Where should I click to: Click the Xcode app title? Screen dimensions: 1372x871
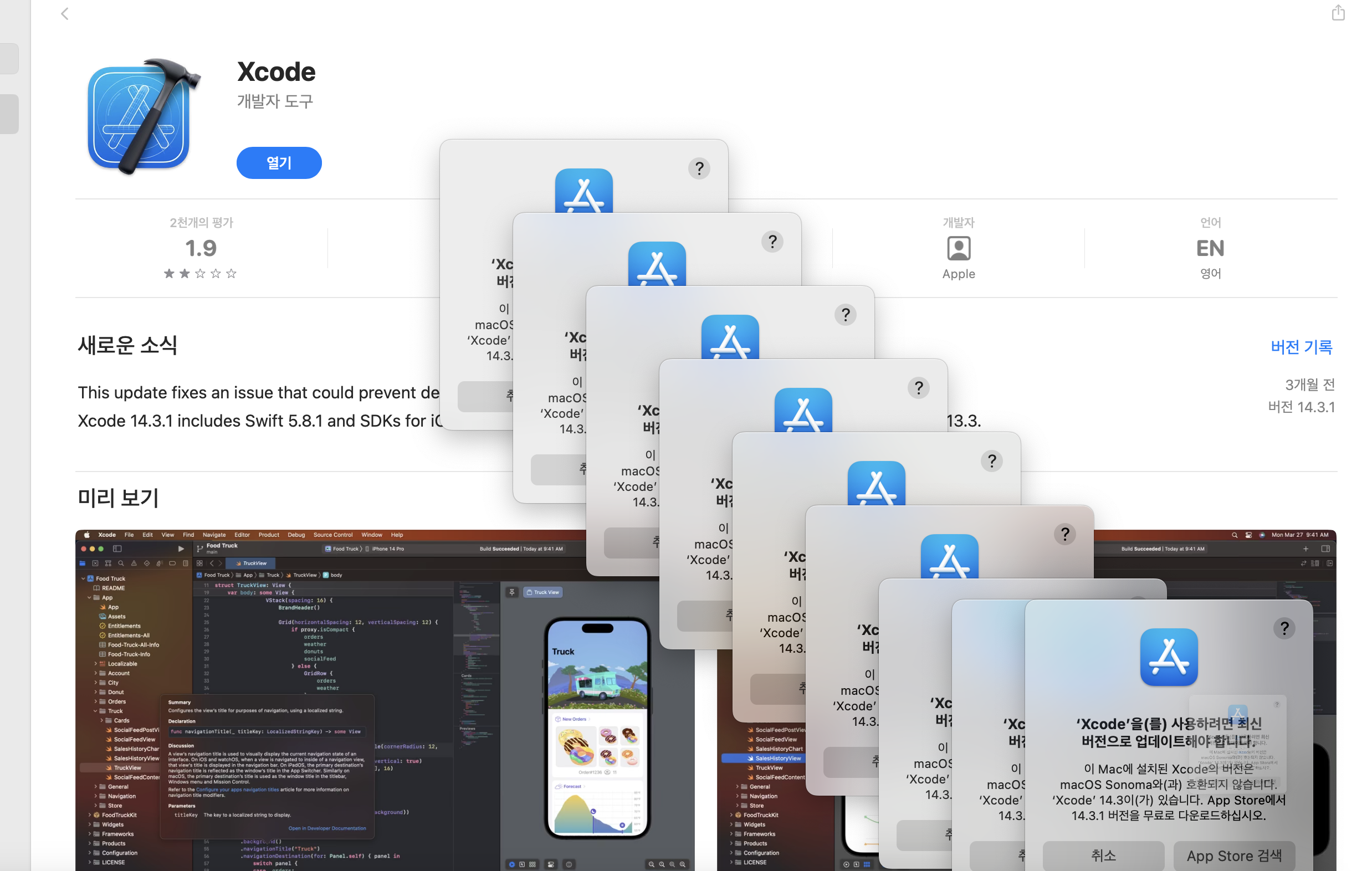coord(276,72)
